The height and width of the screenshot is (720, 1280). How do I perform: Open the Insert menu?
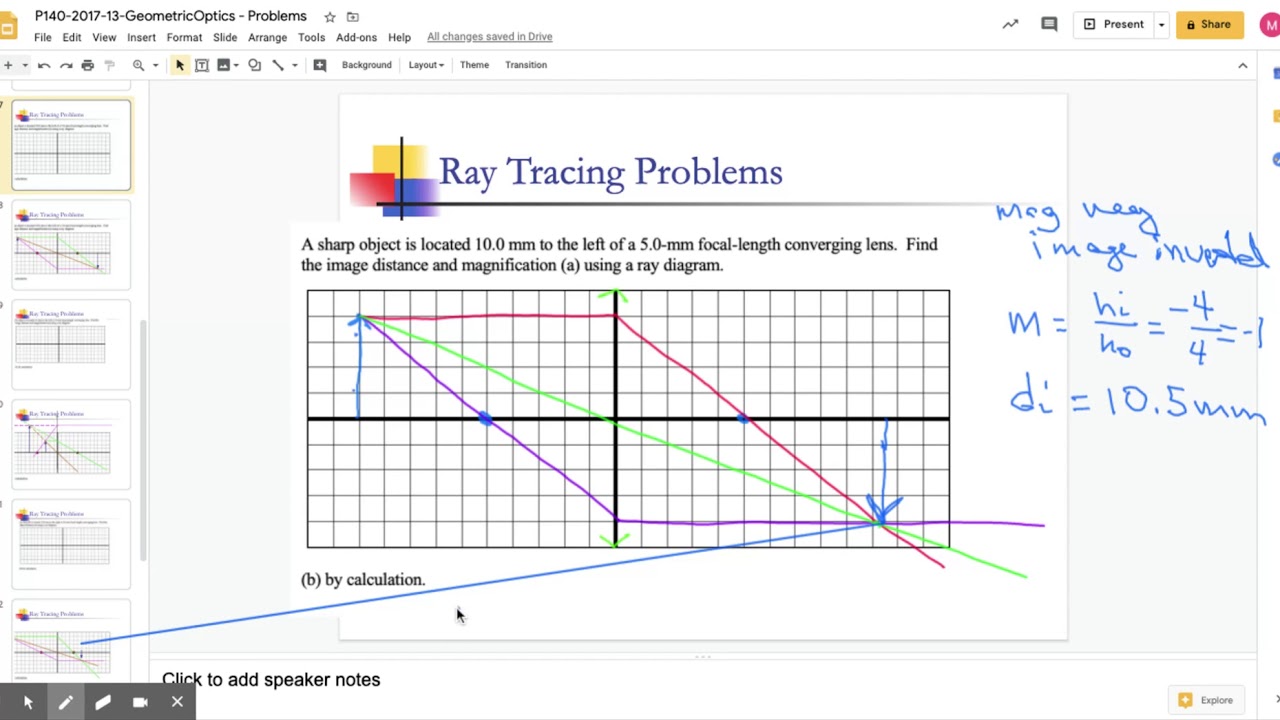[x=141, y=37]
